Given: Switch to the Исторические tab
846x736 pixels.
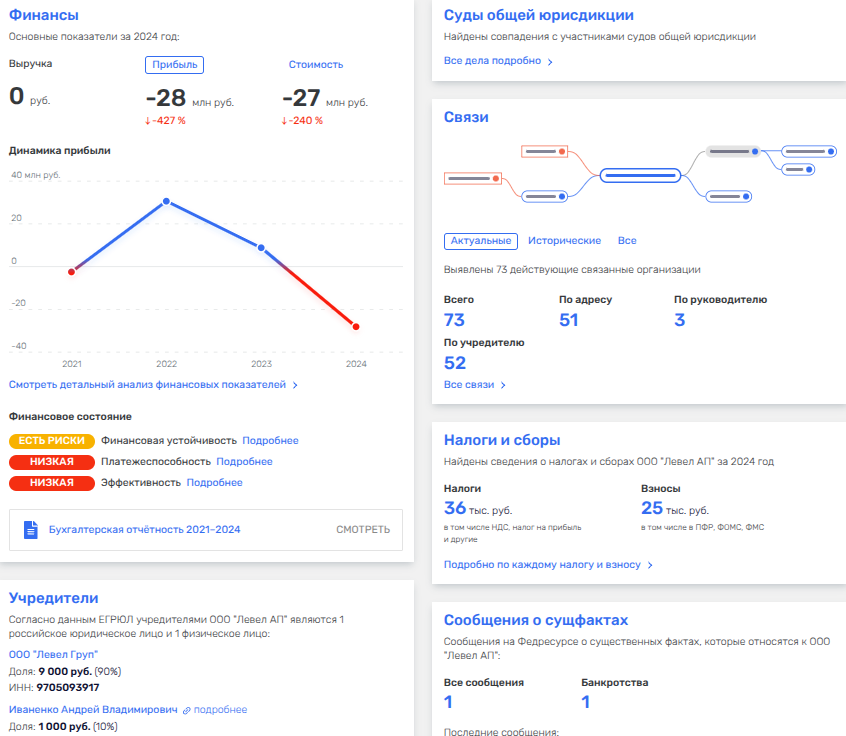Looking at the screenshot, I should coord(564,241).
